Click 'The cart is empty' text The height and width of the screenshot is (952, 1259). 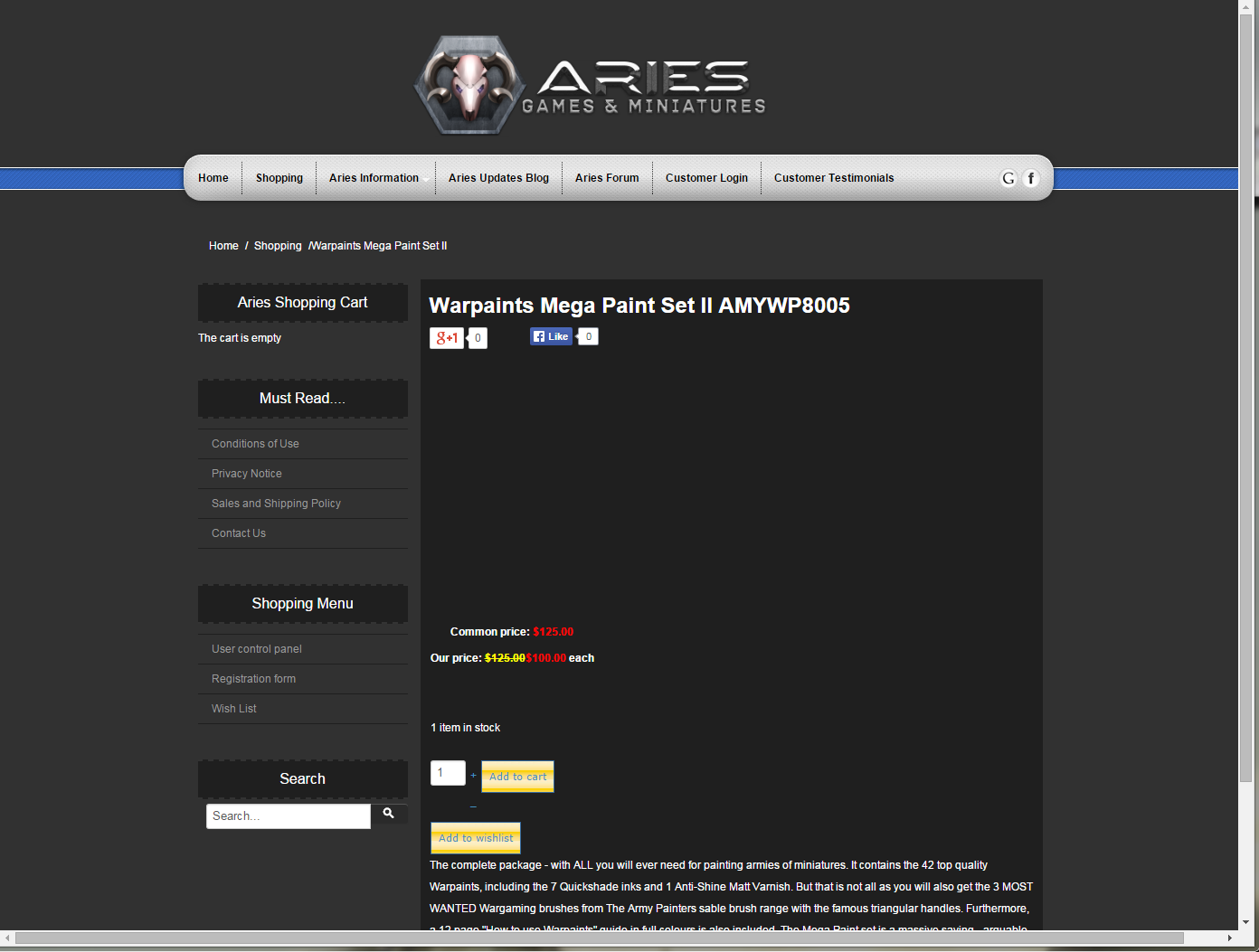tap(240, 338)
